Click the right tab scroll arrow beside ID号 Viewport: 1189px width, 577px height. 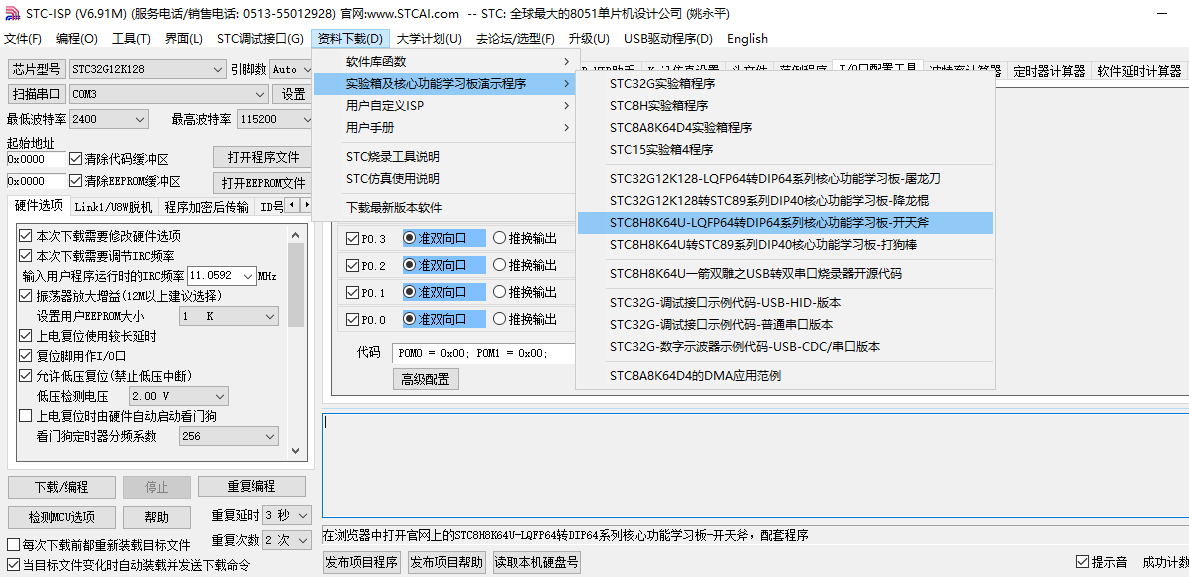(x=306, y=205)
